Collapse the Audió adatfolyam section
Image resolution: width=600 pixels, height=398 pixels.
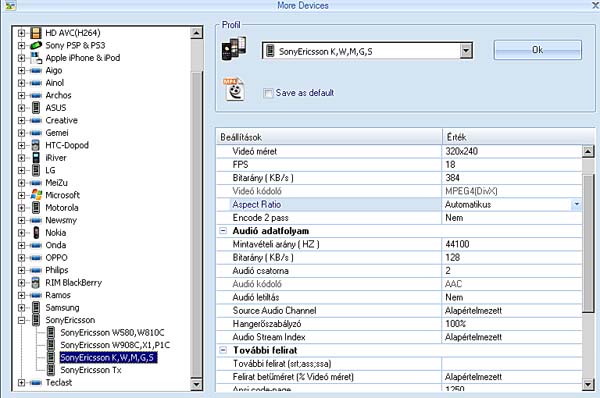pyautogui.click(x=223, y=231)
